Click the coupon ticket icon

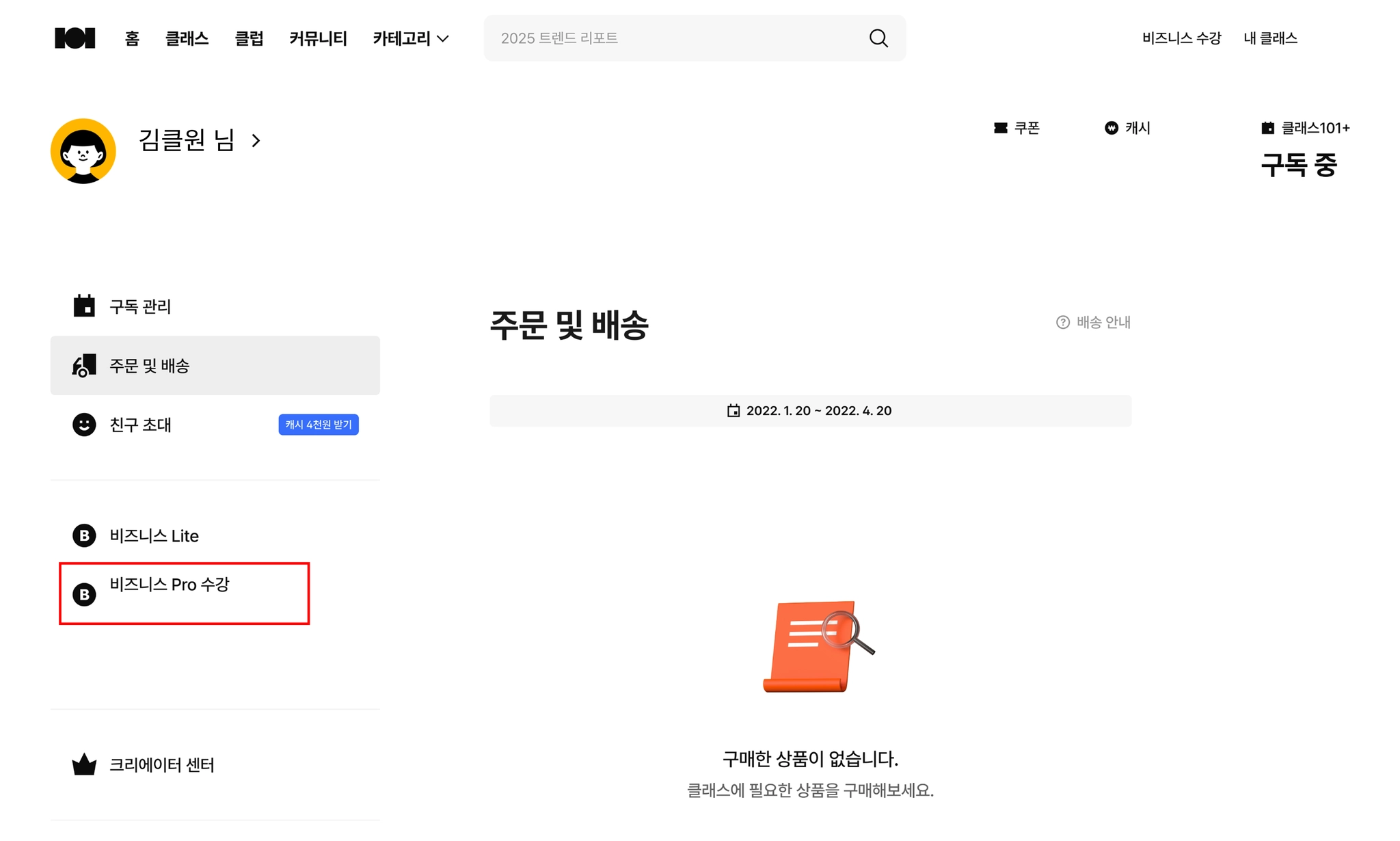click(1000, 128)
